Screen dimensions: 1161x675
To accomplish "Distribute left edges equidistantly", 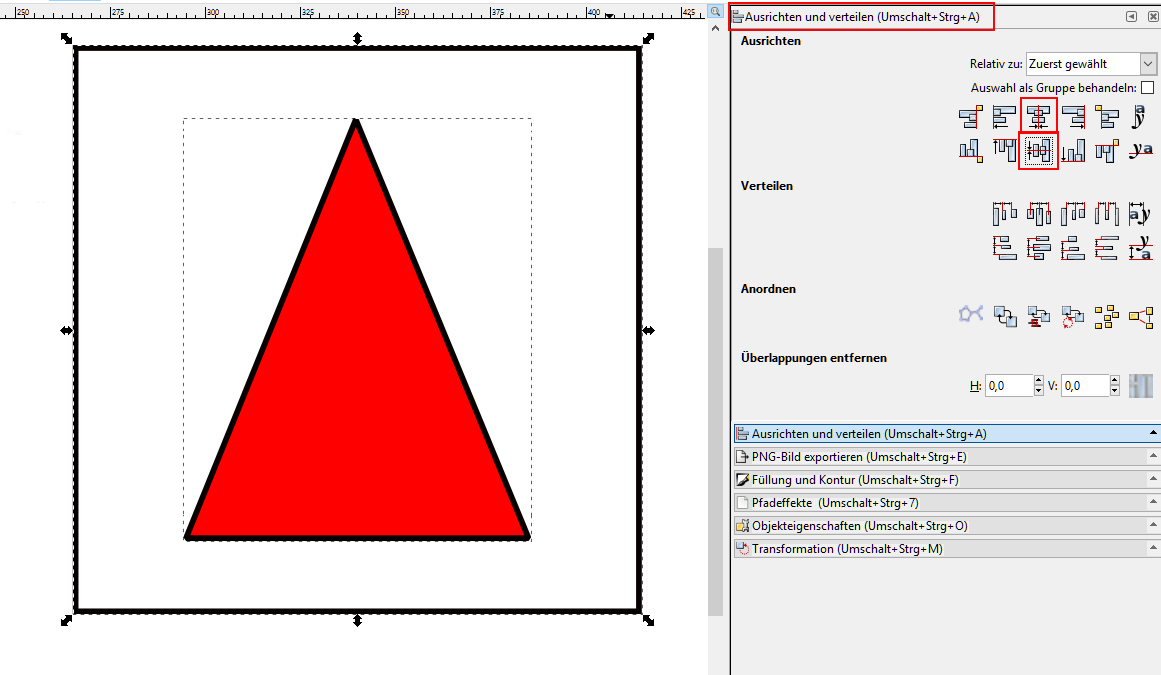I will tap(1004, 214).
